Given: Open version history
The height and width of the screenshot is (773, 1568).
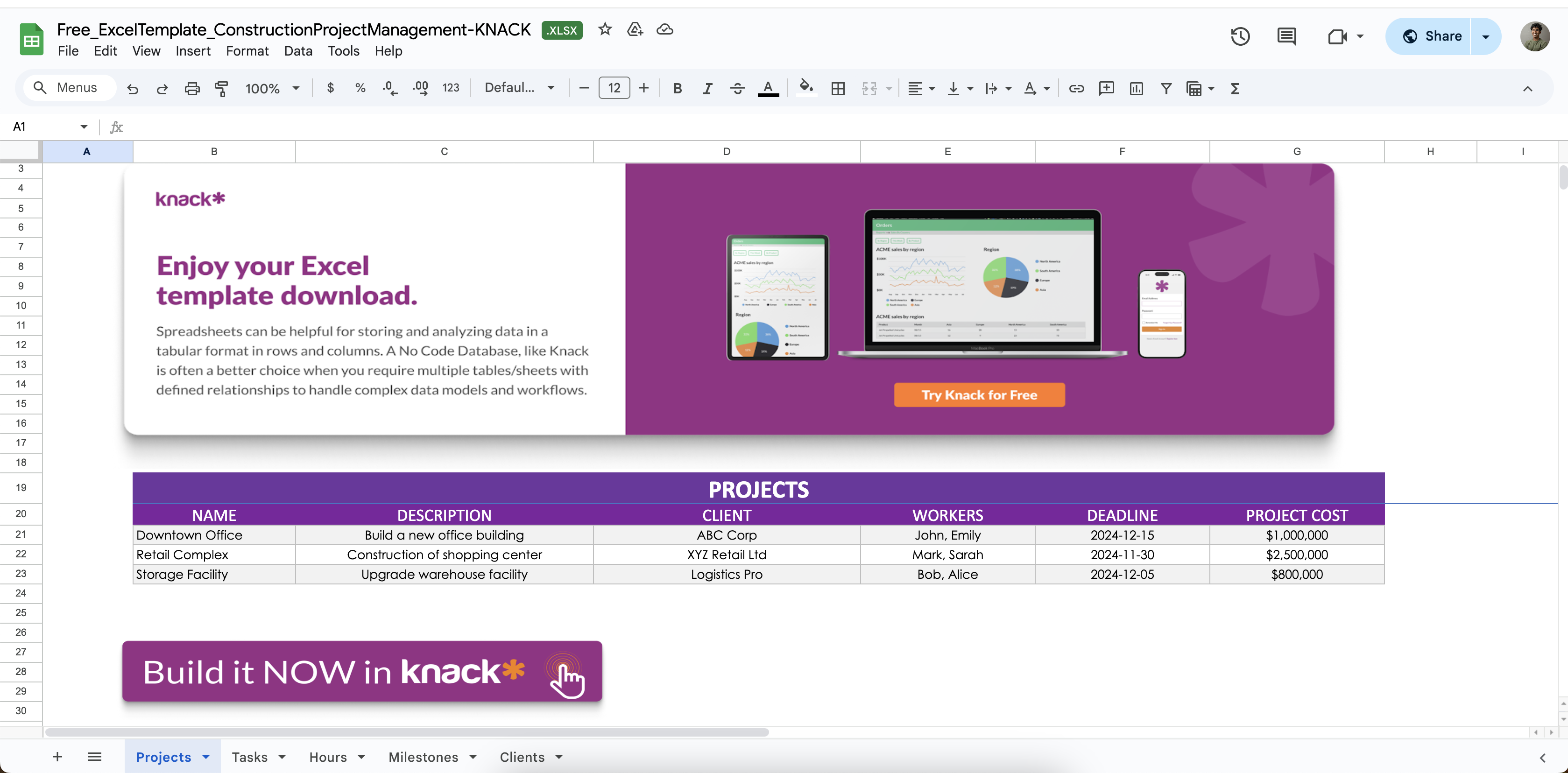Looking at the screenshot, I should tap(1239, 36).
